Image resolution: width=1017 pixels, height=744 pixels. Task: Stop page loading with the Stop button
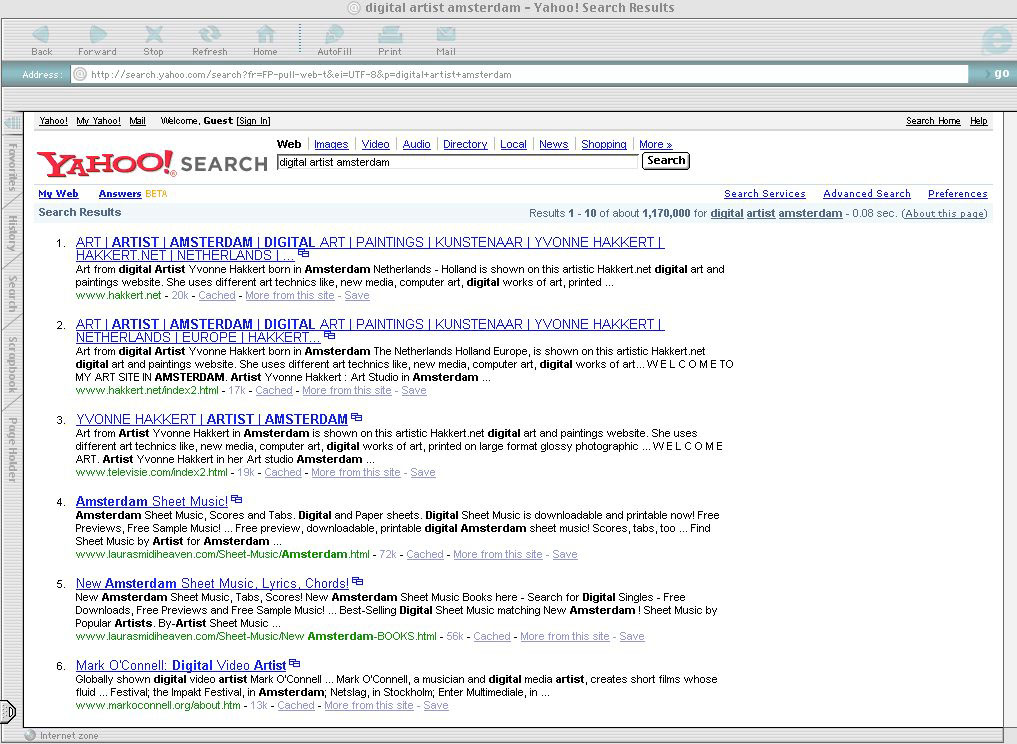point(153,40)
